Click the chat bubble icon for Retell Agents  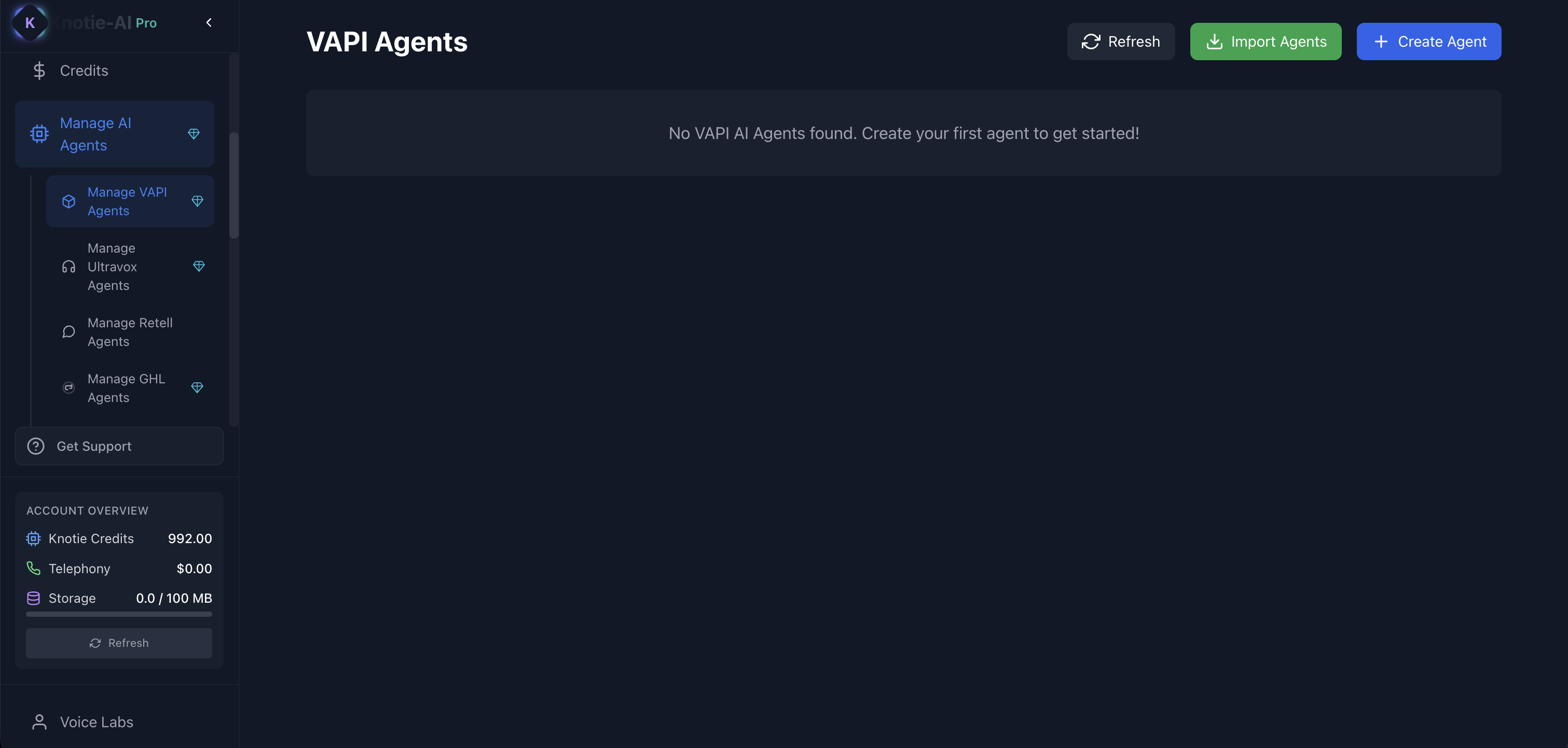[68, 331]
